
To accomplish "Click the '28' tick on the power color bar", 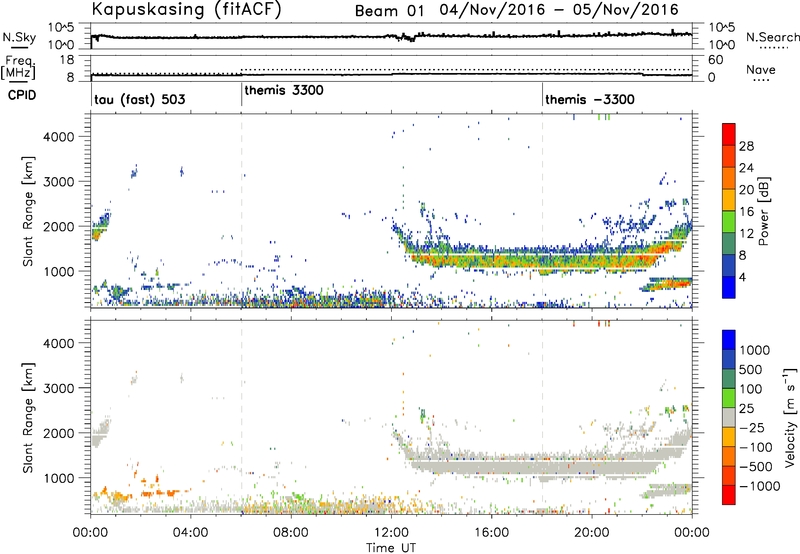I will [746, 146].
